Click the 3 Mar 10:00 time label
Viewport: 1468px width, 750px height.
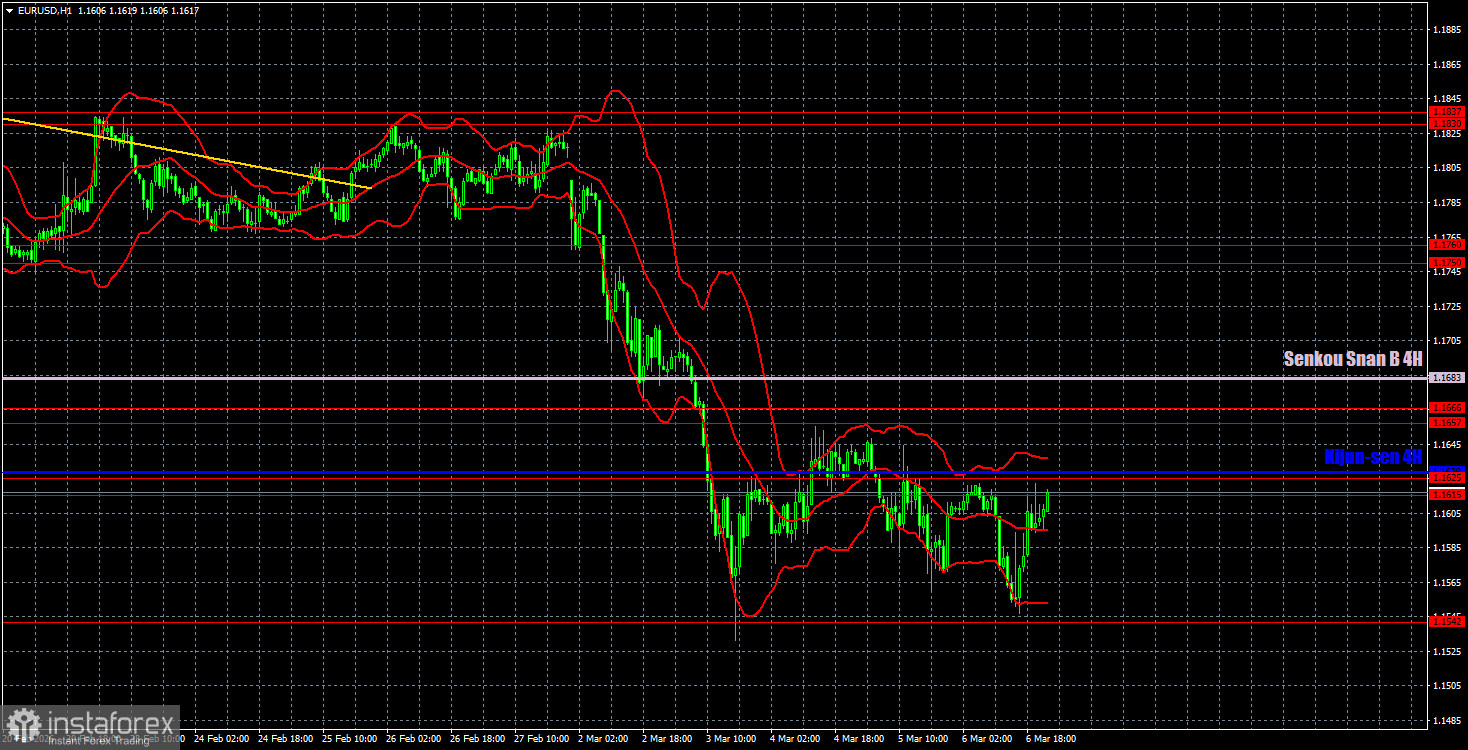pyautogui.click(x=730, y=739)
